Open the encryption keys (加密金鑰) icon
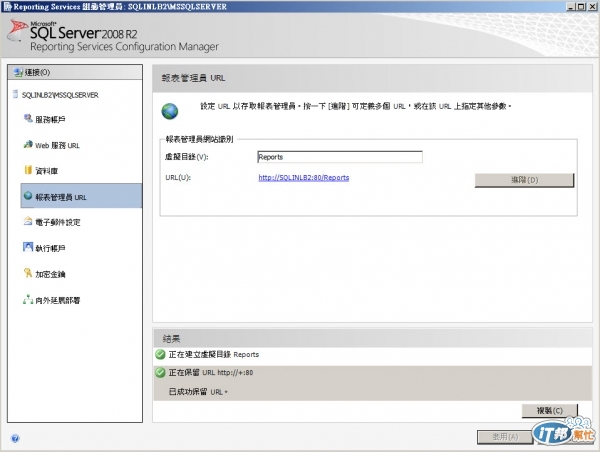Viewport: 600px width, 452px height. [28, 273]
